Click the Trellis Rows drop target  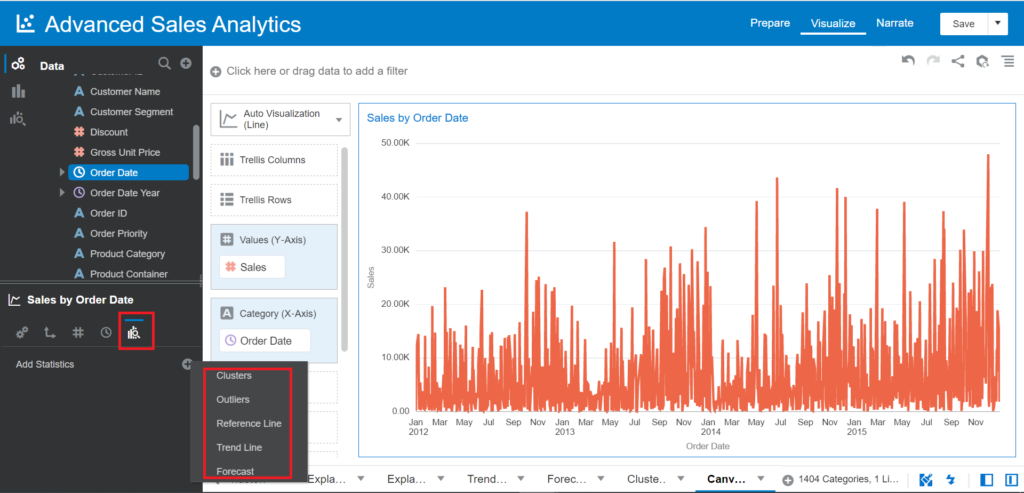[x=274, y=200]
